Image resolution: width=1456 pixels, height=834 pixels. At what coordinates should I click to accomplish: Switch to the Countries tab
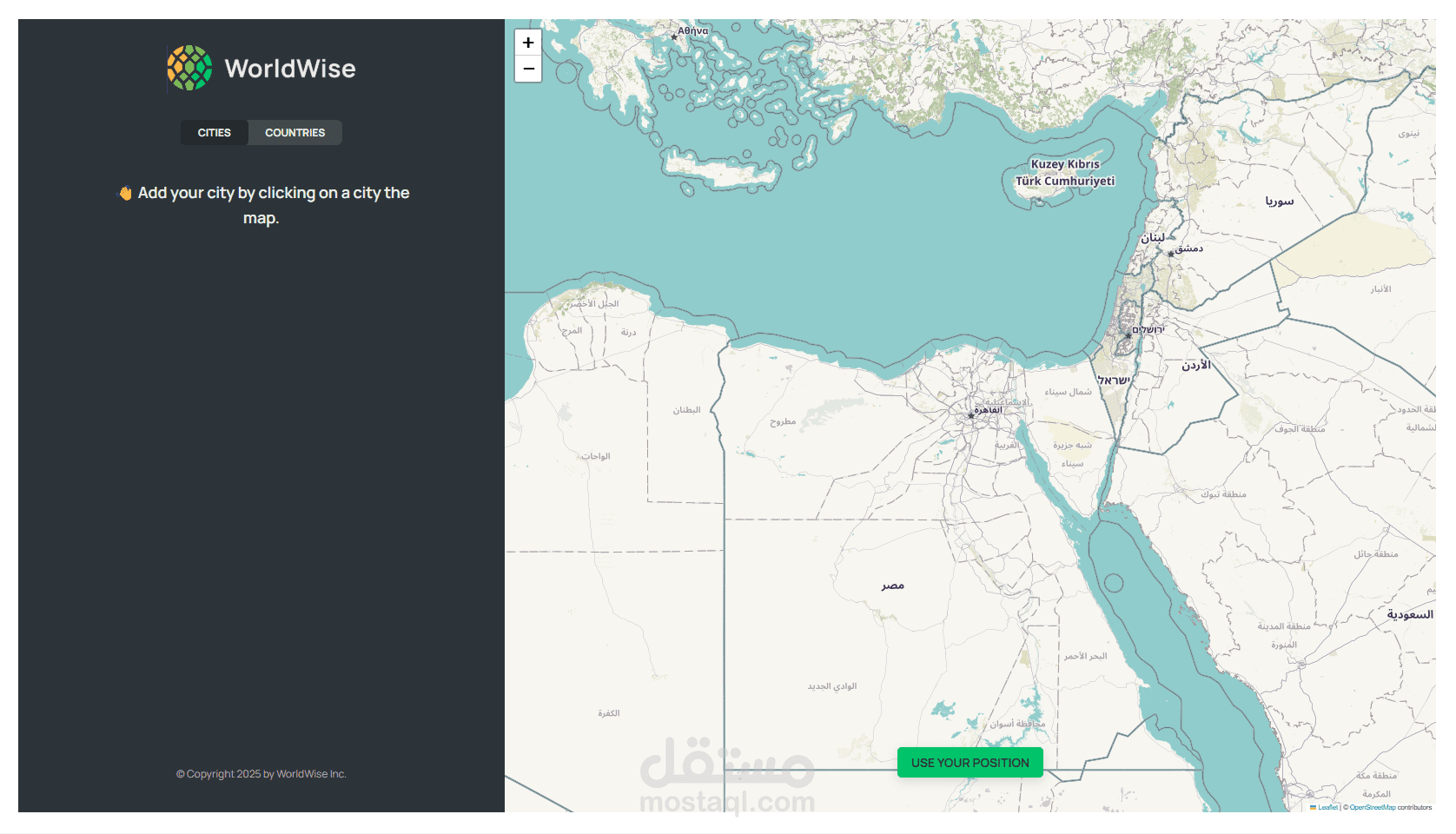pos(295,133)
